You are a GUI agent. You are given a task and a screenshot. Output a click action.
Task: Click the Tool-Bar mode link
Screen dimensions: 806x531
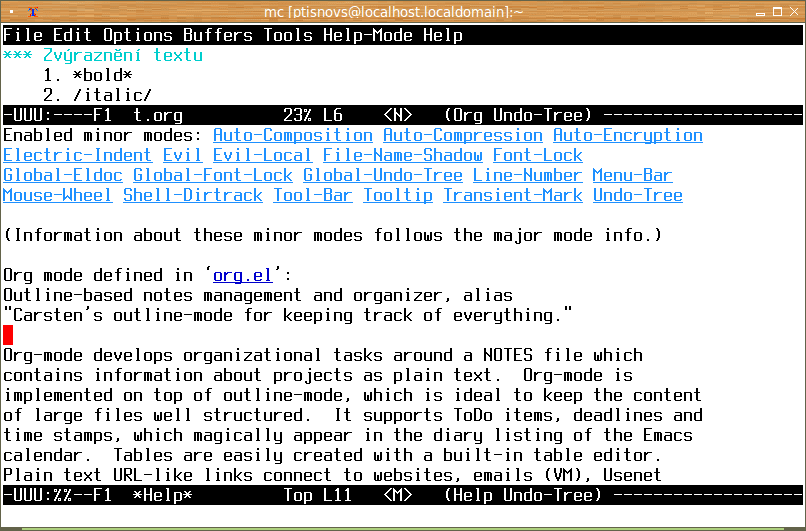313,195
